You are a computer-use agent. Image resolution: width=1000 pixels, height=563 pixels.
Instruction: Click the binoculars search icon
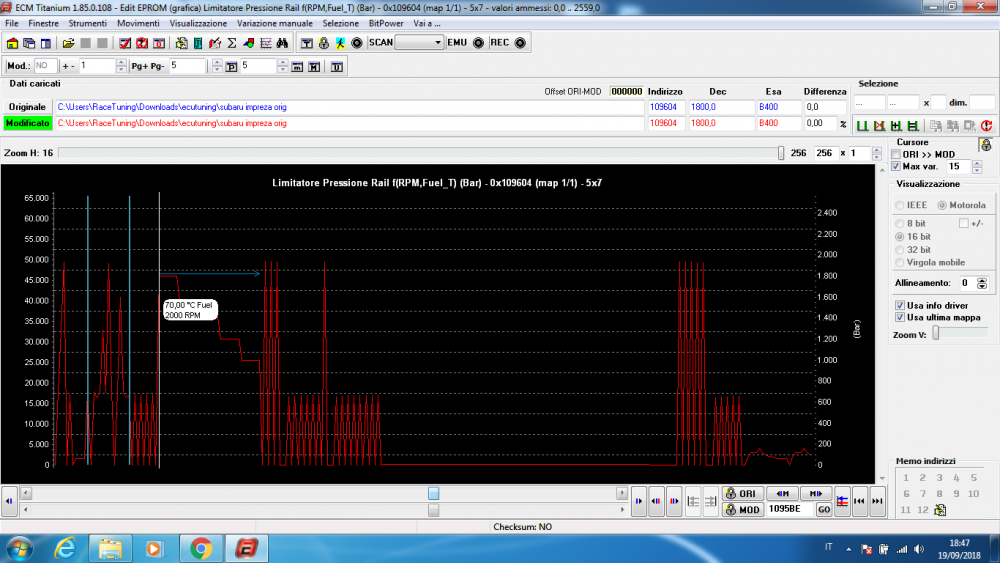[x=282, y=43]
